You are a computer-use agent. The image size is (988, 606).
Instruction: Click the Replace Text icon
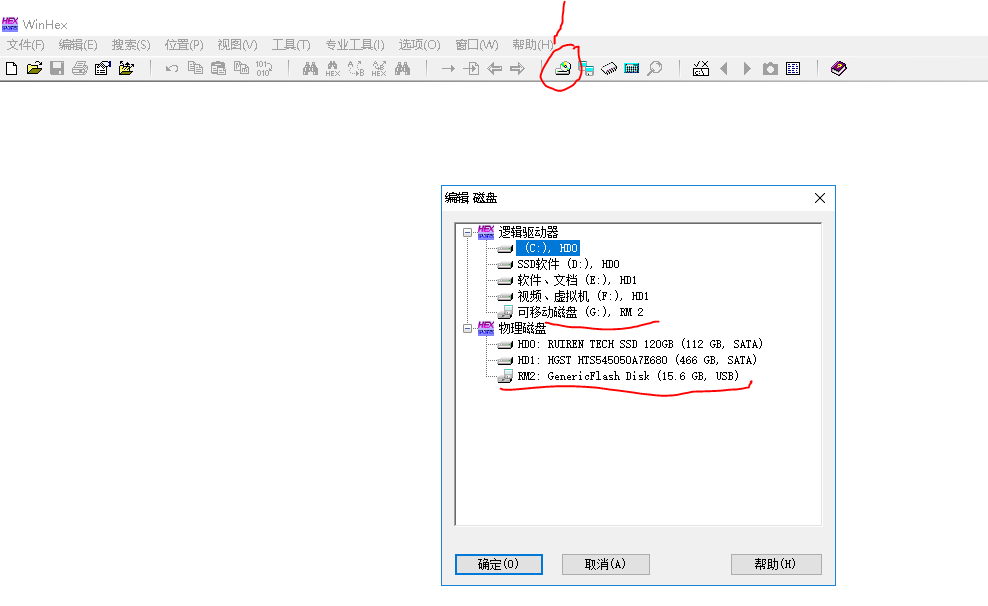[356, 69]
